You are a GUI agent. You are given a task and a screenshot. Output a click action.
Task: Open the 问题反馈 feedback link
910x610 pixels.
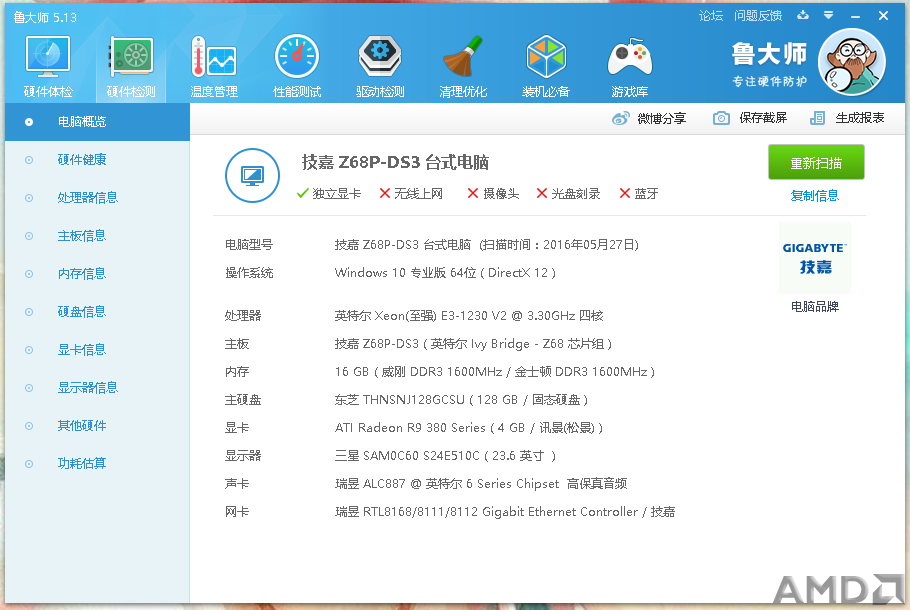(758, 16)
